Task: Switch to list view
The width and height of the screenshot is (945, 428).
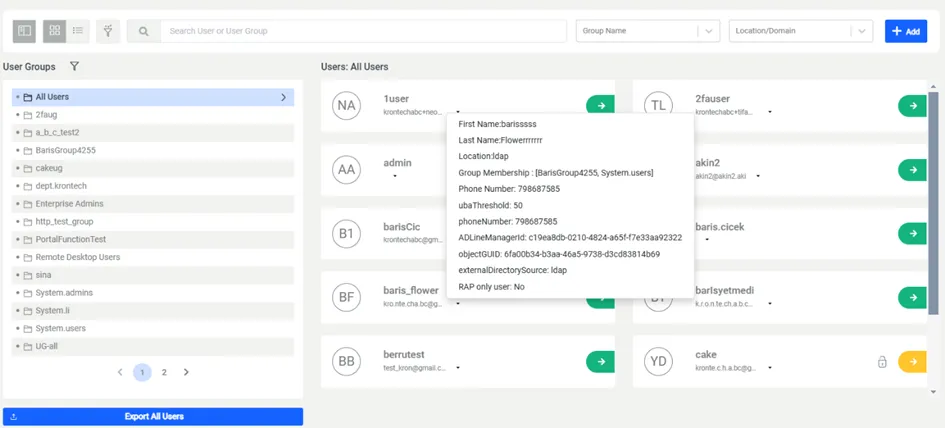Action: click(x=78, y=31)
